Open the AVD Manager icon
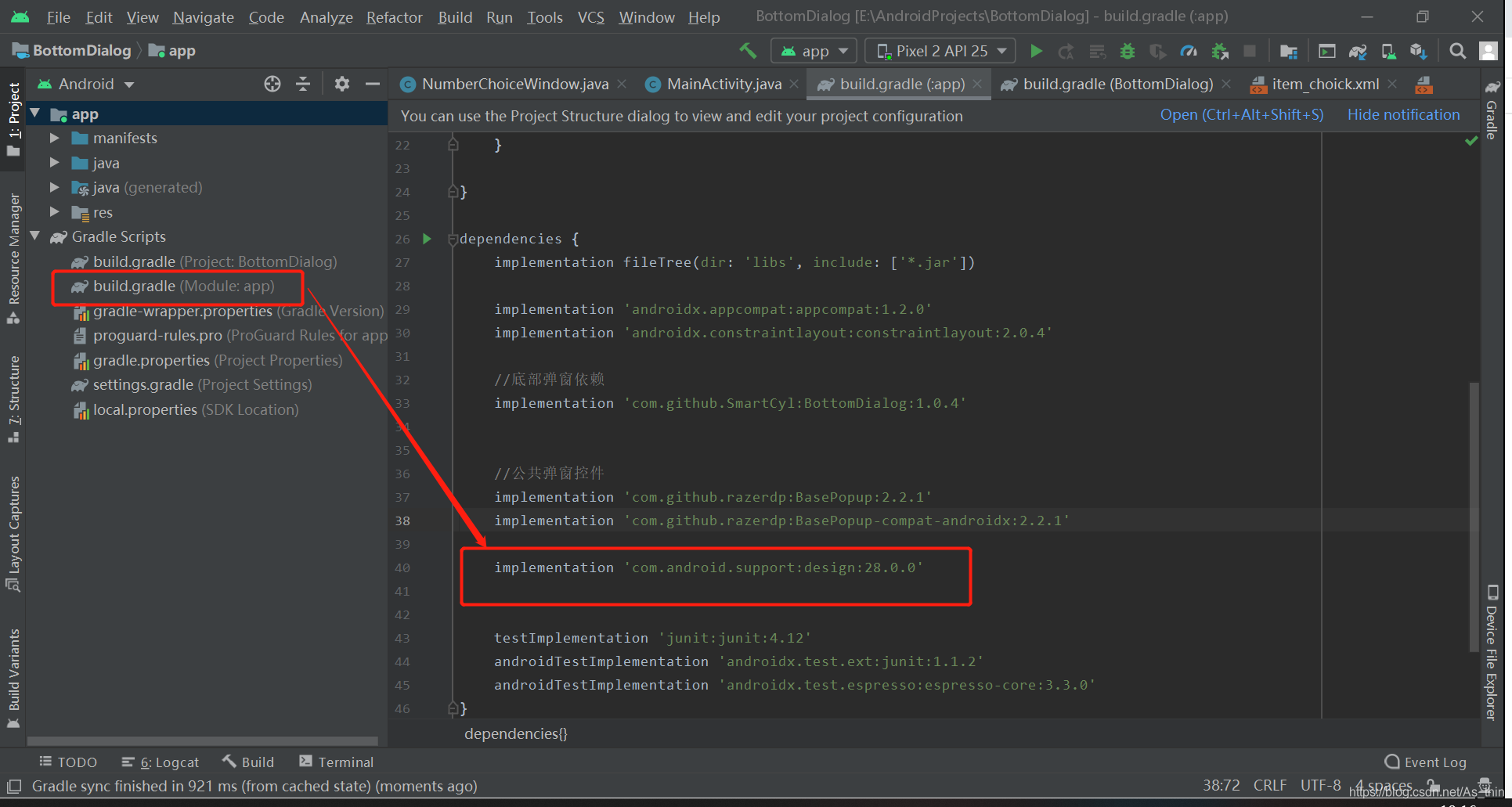This screenshot has height=807, width=1512. tap(1388, 52)
